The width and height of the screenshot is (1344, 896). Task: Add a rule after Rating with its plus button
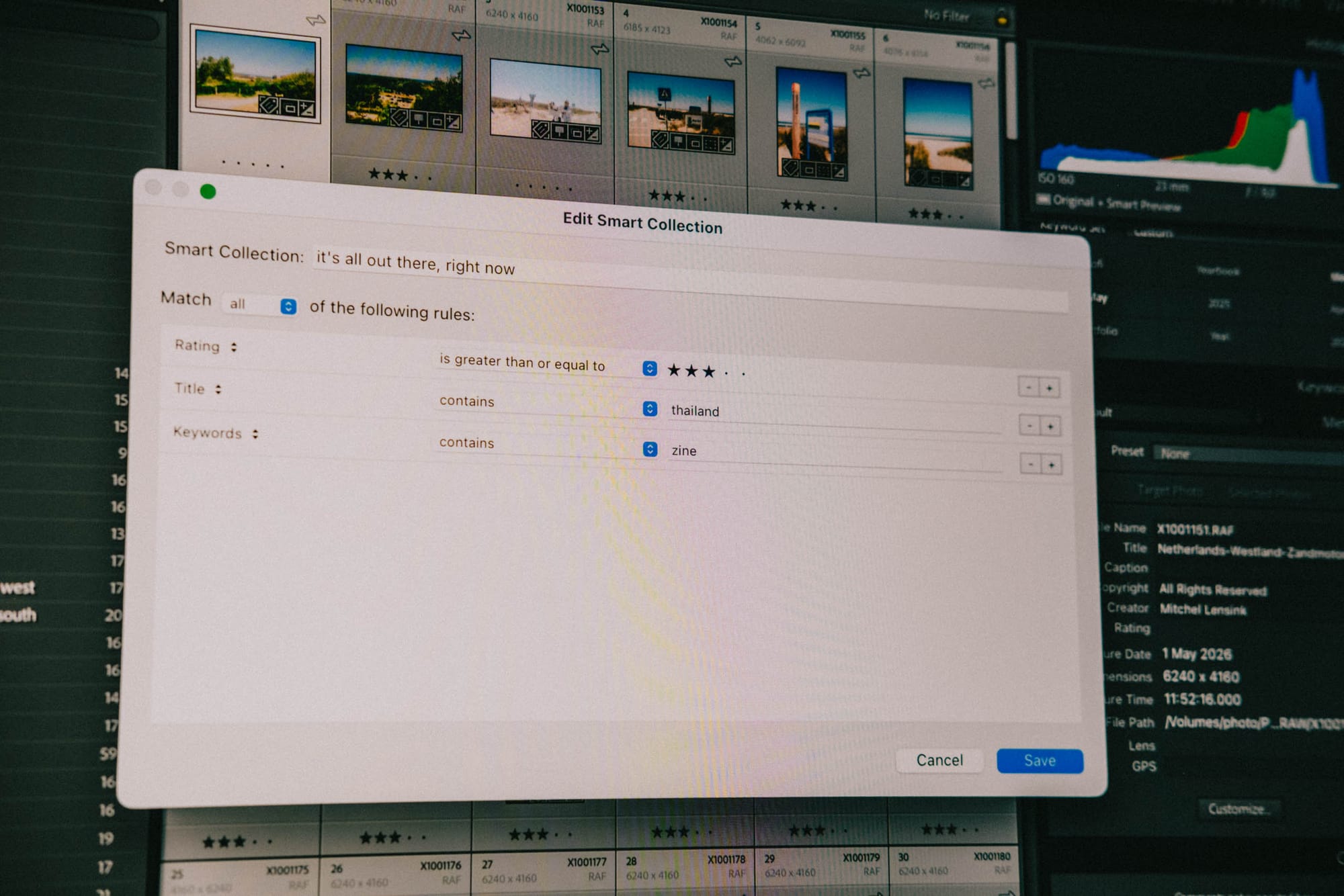coord(1050,388)
